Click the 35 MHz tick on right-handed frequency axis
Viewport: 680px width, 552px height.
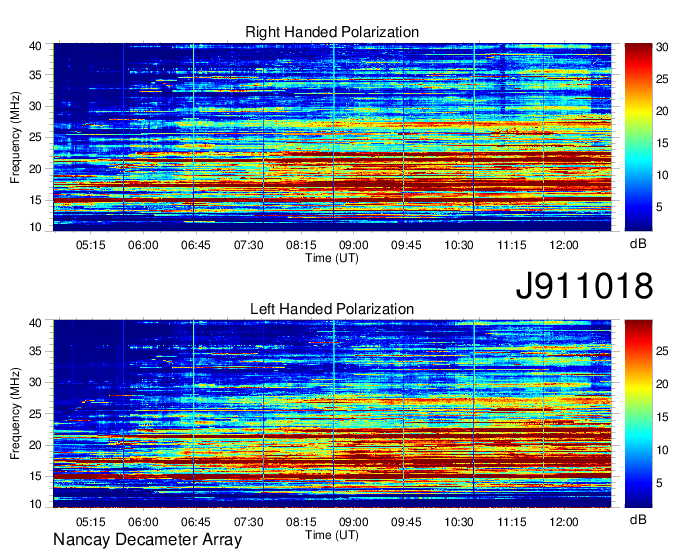coord(35,75)
